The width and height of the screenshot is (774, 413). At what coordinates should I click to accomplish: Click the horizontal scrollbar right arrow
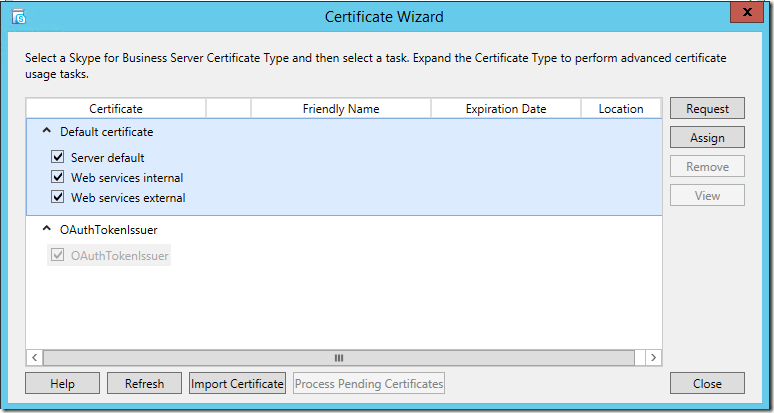[654, 358]
